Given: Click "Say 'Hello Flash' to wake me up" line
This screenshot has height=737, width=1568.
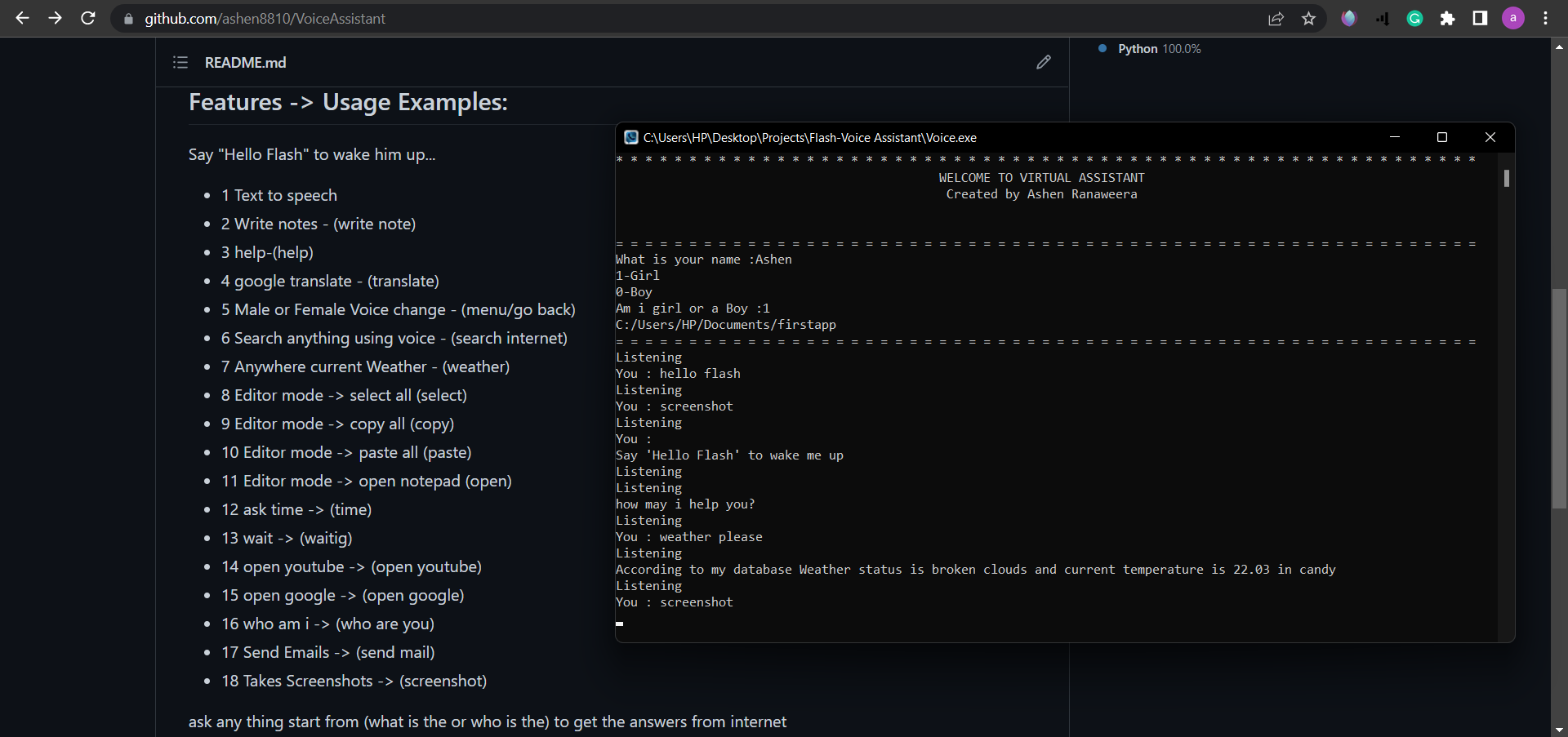Looking at the screenshot, I should [x=729, y=455].
